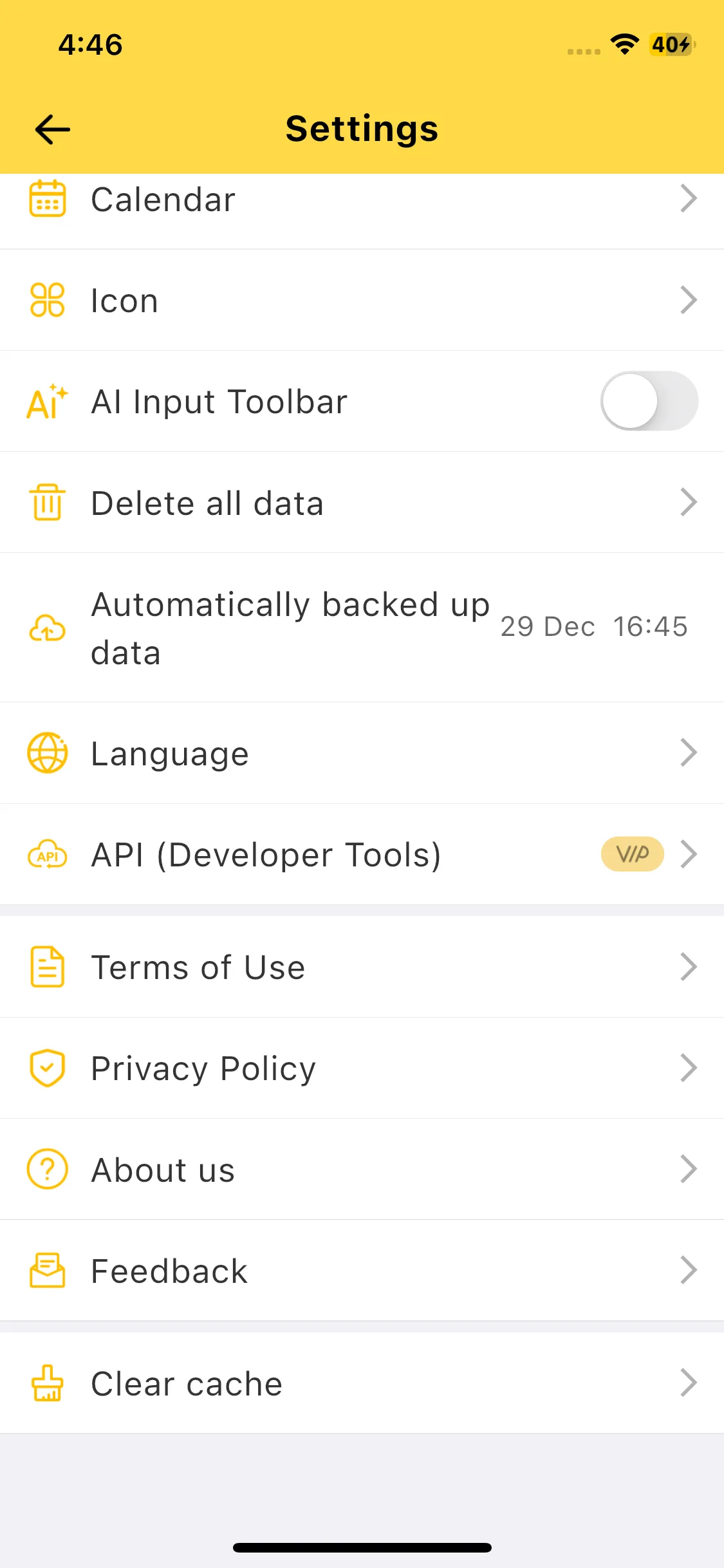The height and width of the screenshot is (1568, 724).
Task: Tap the back arrow in Settings header
Action: coord(52,129)
